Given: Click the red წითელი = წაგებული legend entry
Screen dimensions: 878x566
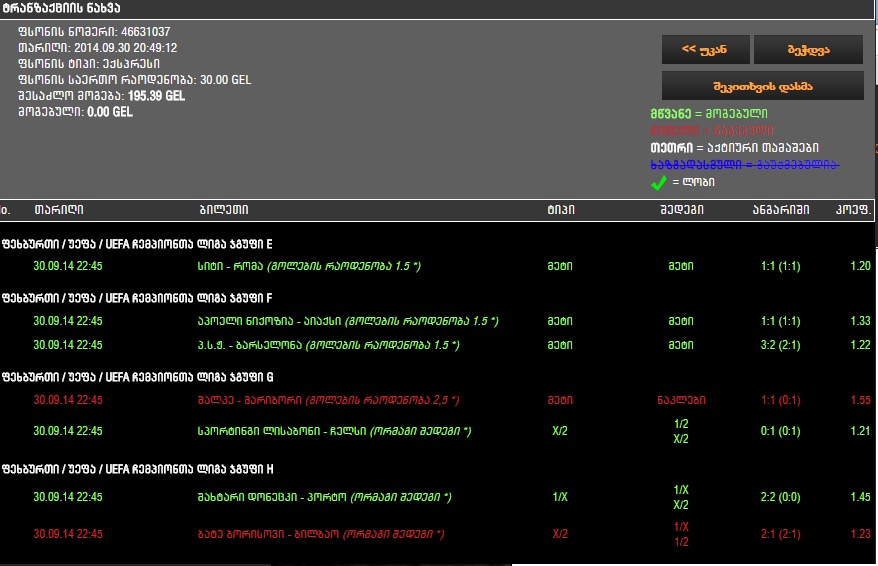Looking at the screenshot, I should click(712, 130).
